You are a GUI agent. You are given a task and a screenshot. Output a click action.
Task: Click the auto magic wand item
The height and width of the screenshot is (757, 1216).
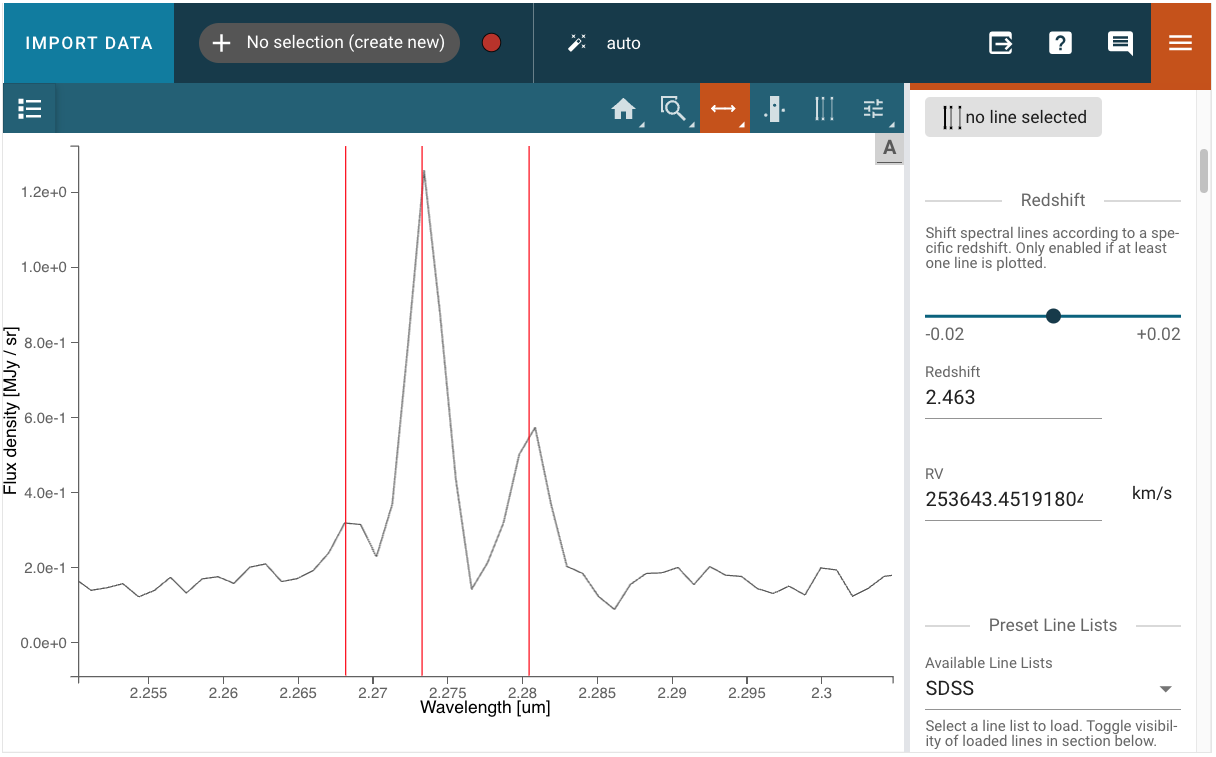(x=605, y=43)
